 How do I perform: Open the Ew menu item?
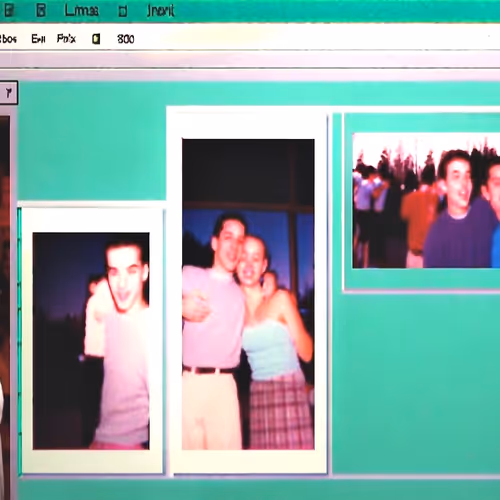pos(38,39)
